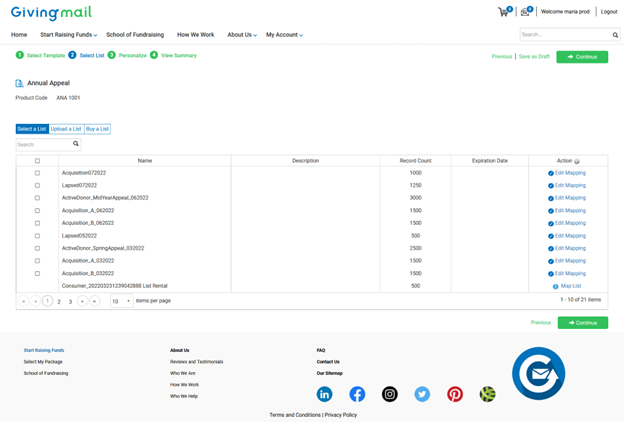Tick the Lapsed052022 row checkbox

tap(37, 236)
